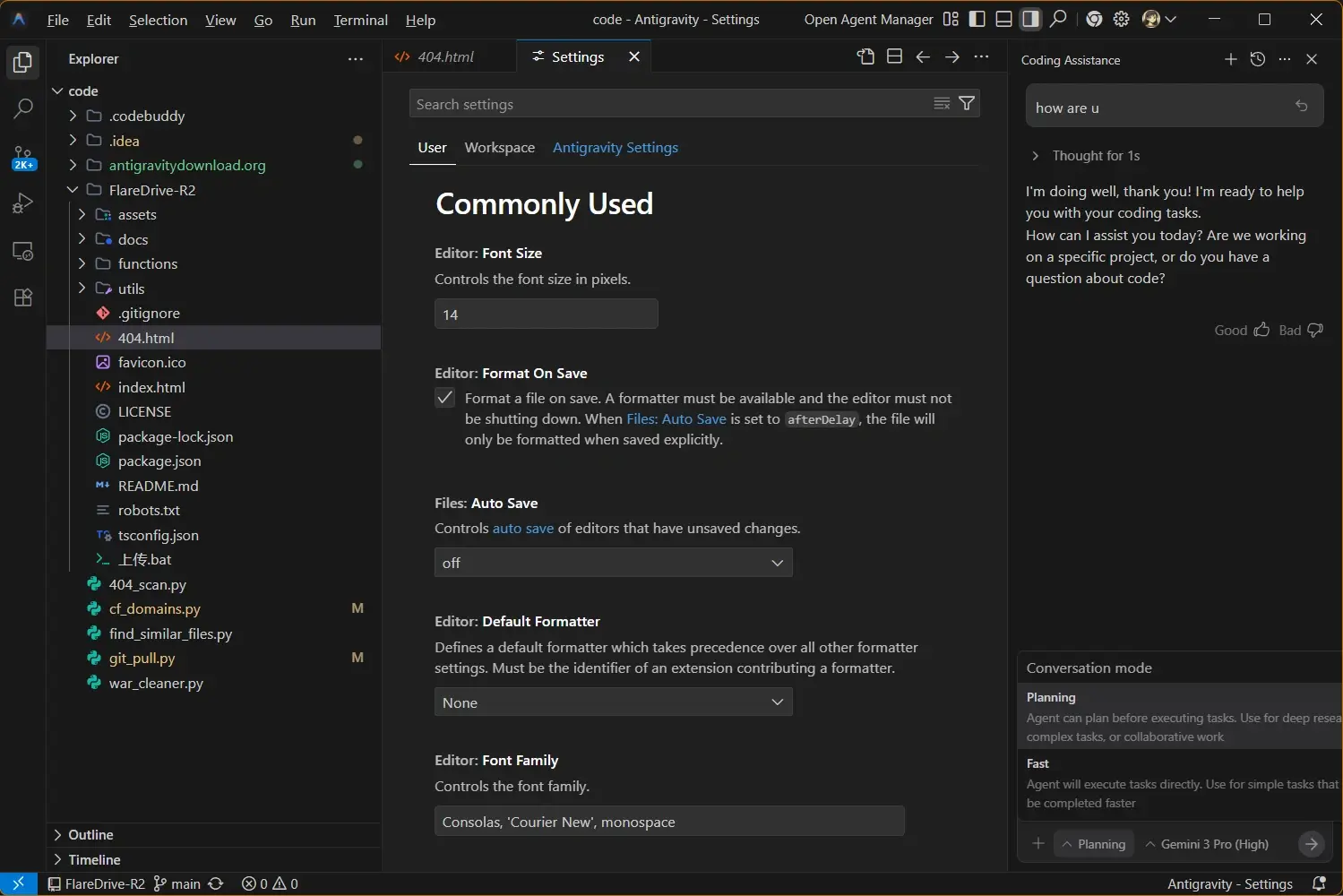1343x896 pixels.
Task: Open the Terminal menu
Action: tap(361, 20)
